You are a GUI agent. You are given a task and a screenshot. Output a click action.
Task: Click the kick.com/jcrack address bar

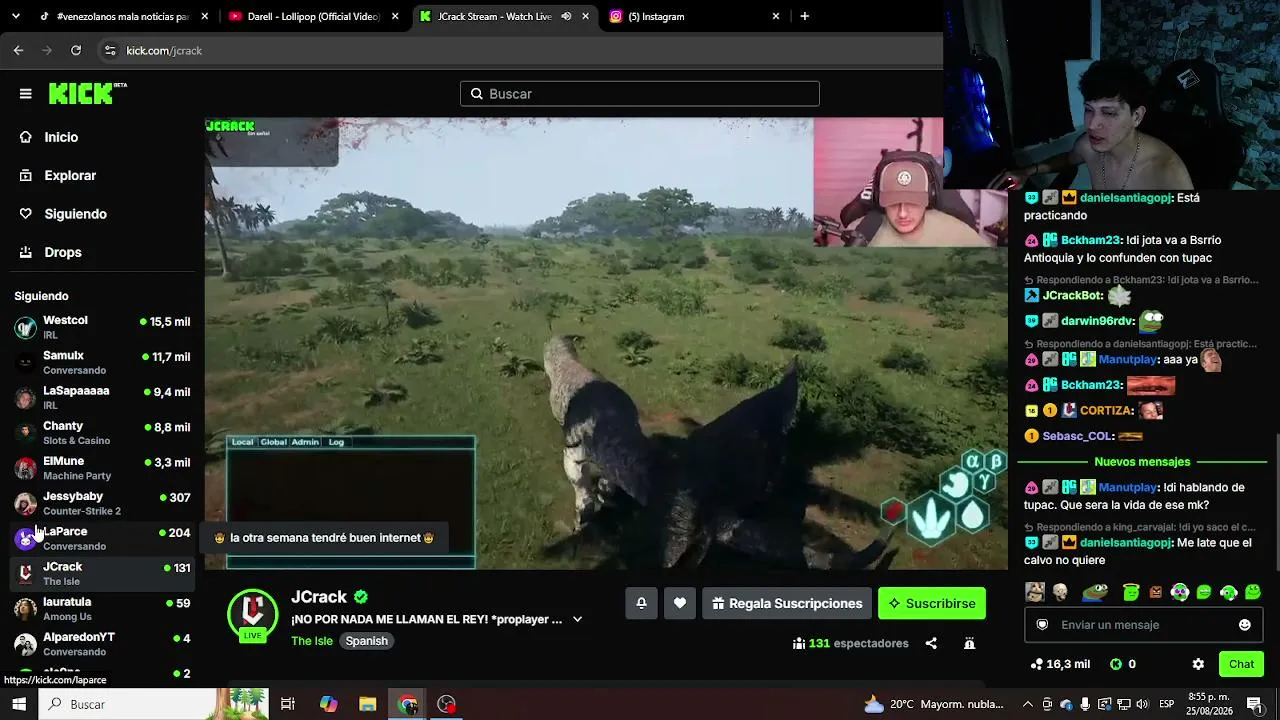[x=520, y=50]
